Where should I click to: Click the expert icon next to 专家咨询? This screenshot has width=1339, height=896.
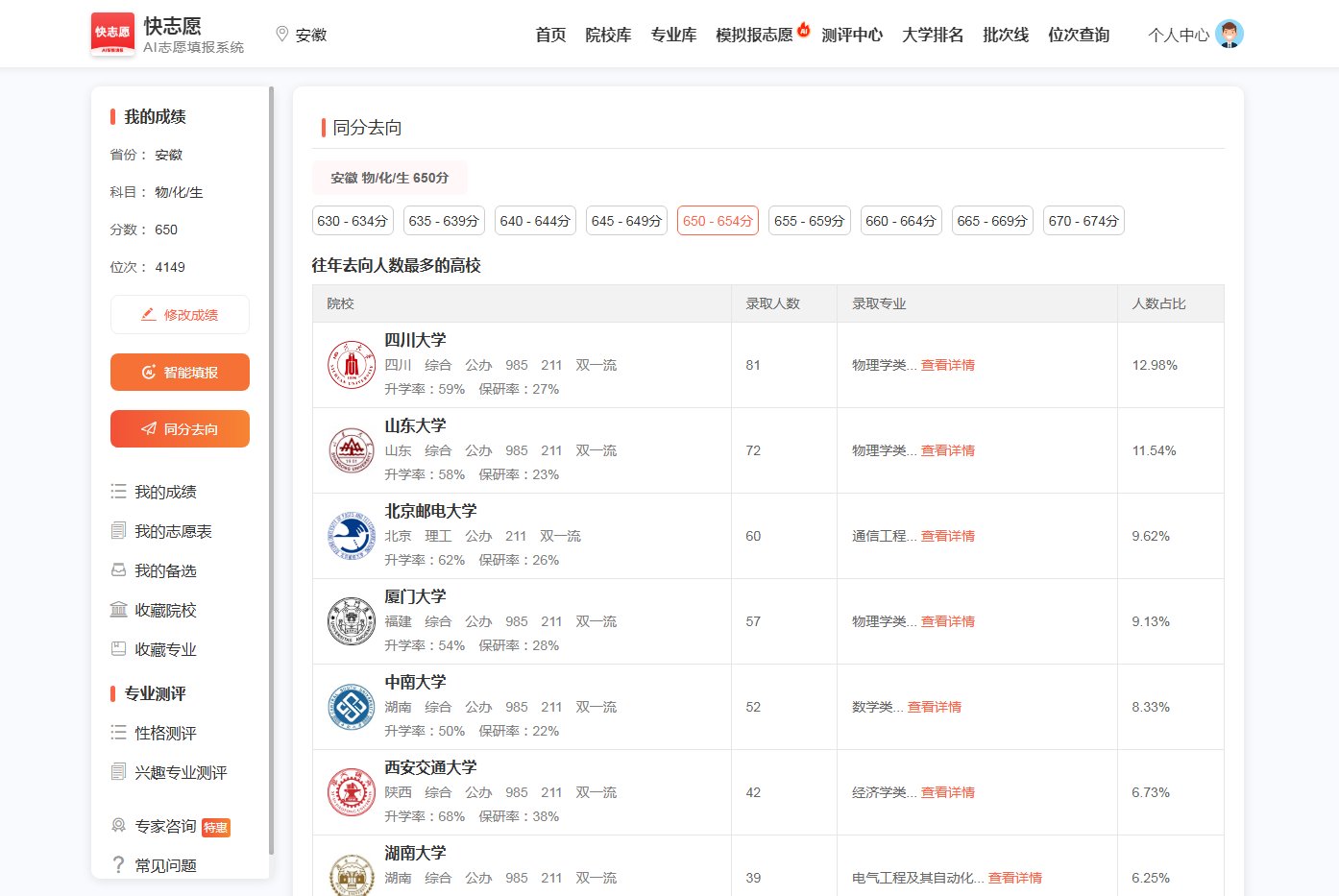(x=118, y=825)
